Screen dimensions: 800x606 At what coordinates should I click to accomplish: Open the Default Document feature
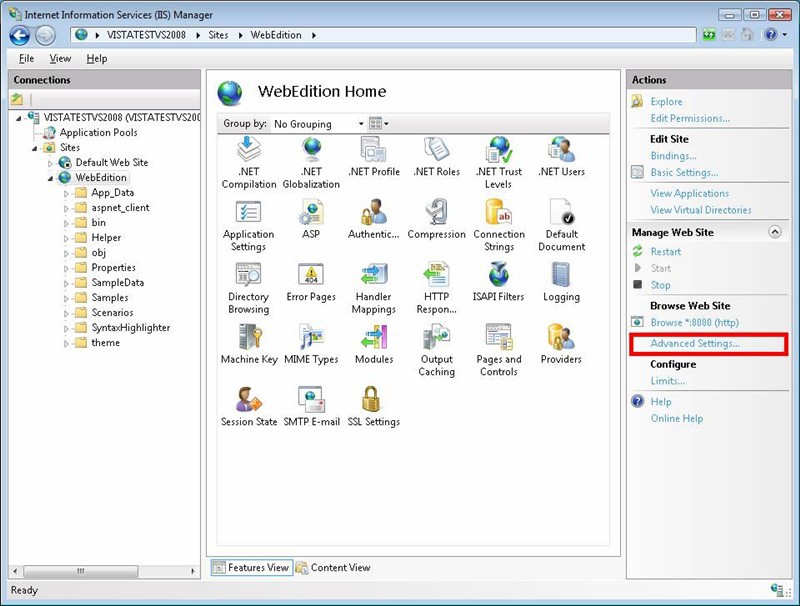pos(561,225)
